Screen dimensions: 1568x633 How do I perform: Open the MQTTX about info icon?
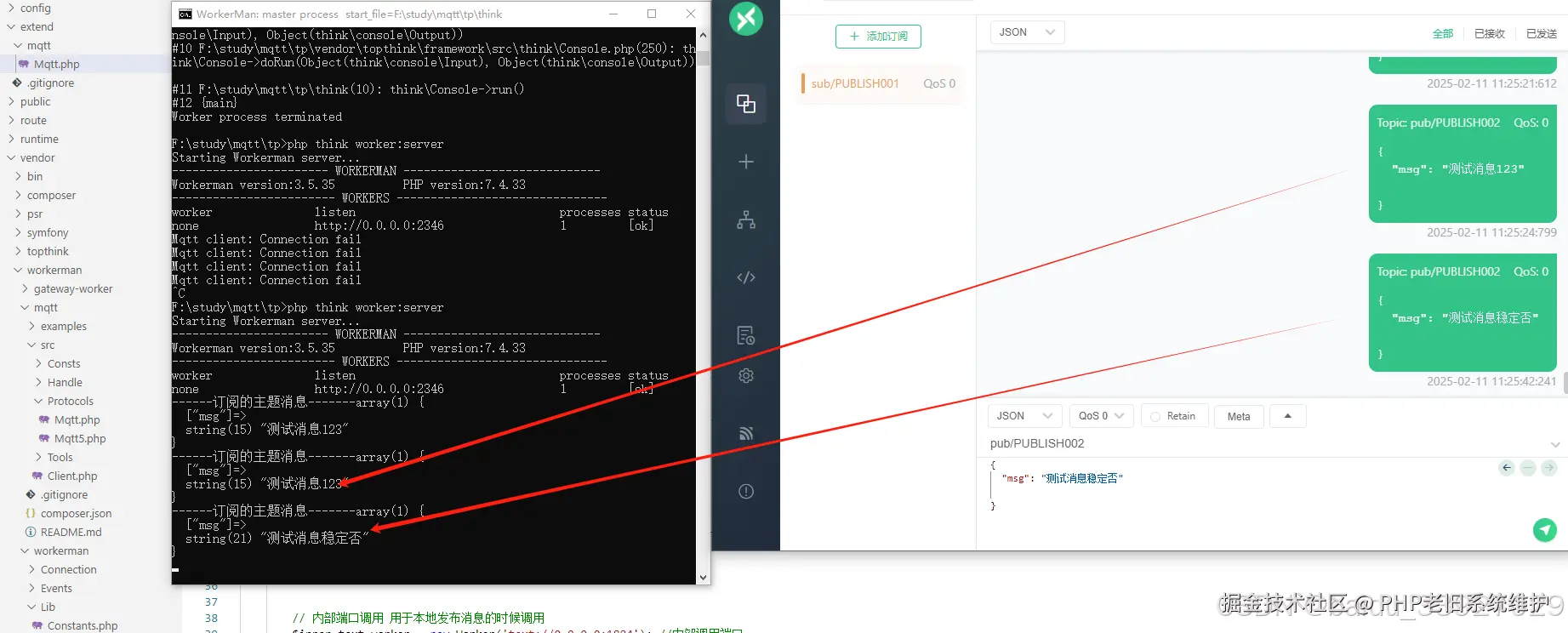coord(746,491)
